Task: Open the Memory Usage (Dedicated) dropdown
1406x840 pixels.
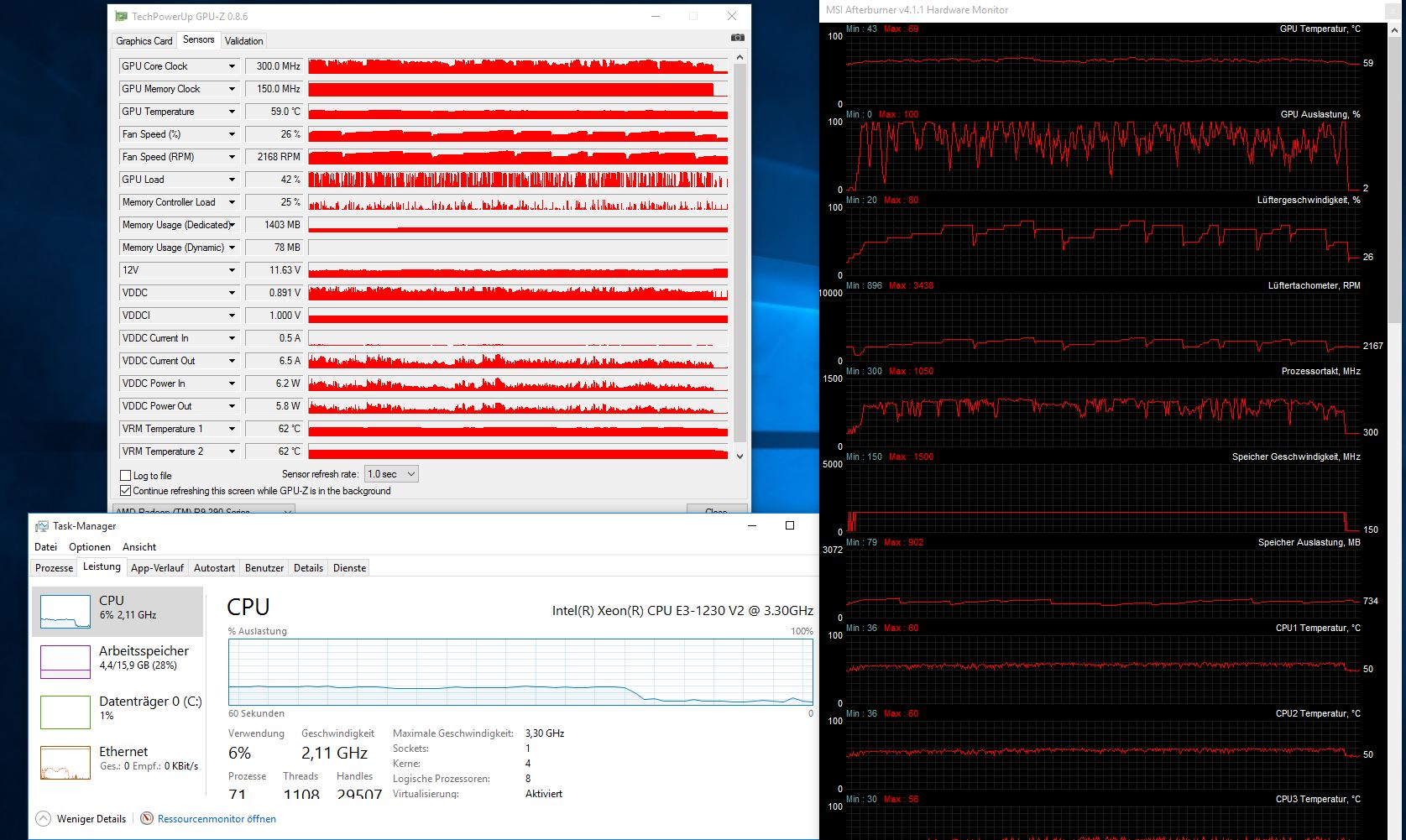Action: [x=232, y=225]
